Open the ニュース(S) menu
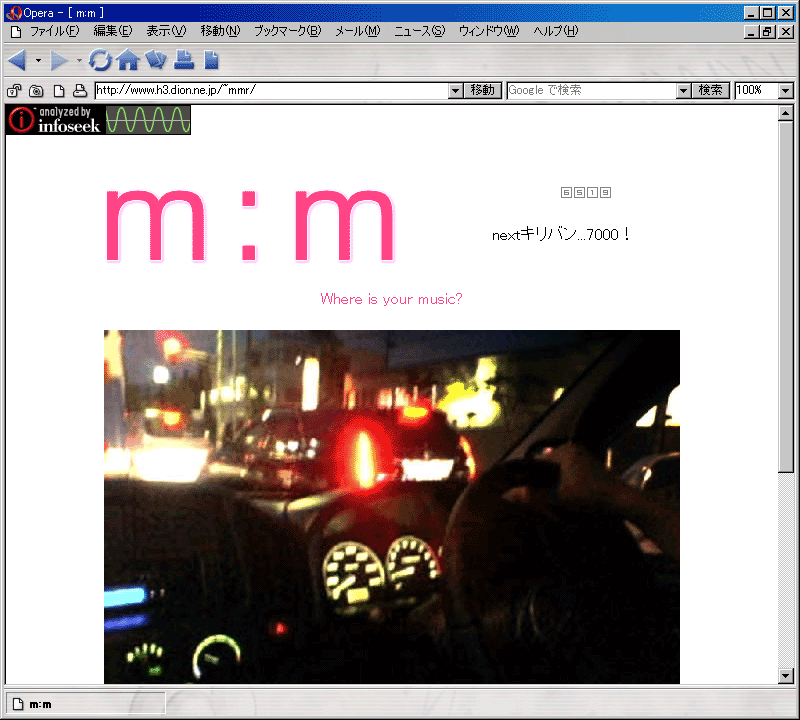800x720 pixels. click(x=419, y=31)
